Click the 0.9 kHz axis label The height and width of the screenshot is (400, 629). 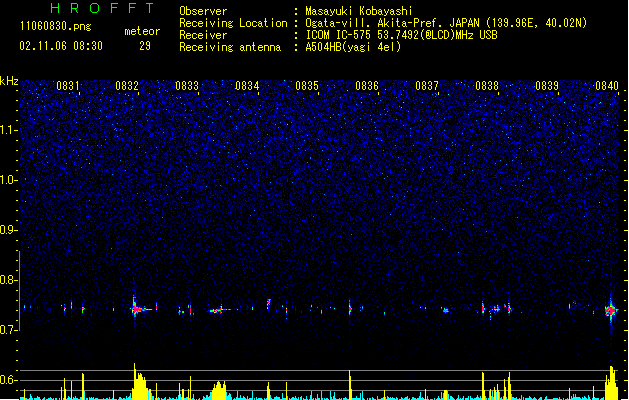click(8, 230)
